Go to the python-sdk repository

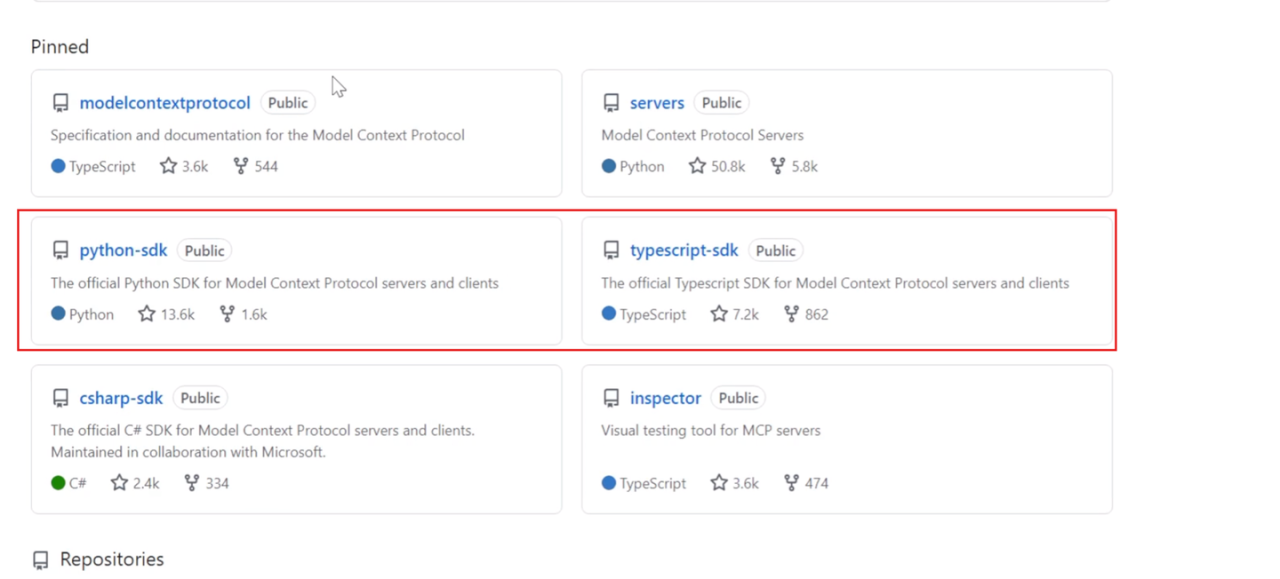123,250
